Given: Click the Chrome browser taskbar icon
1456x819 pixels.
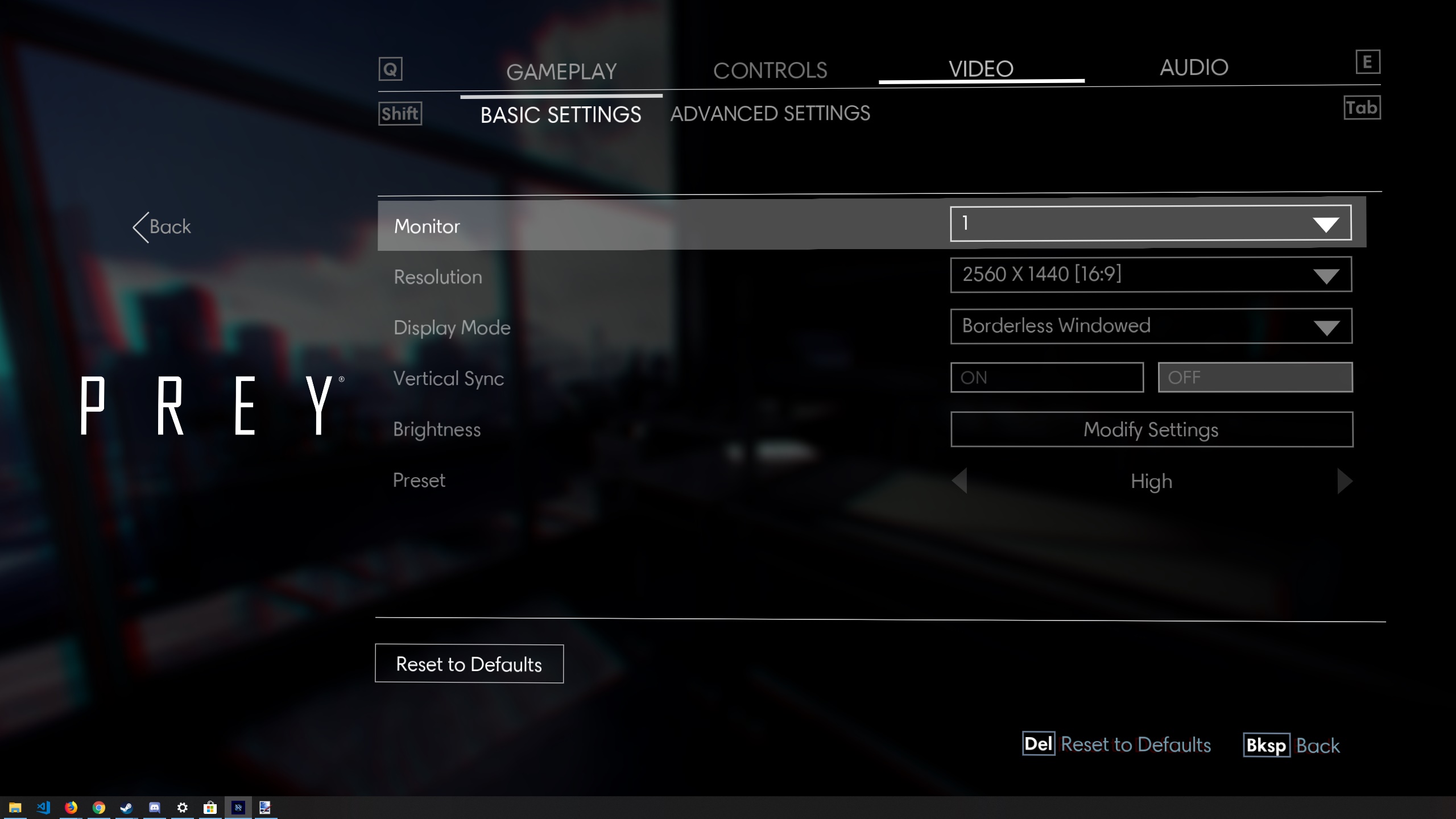Looking at the screenshot, I should pos(98,807).
